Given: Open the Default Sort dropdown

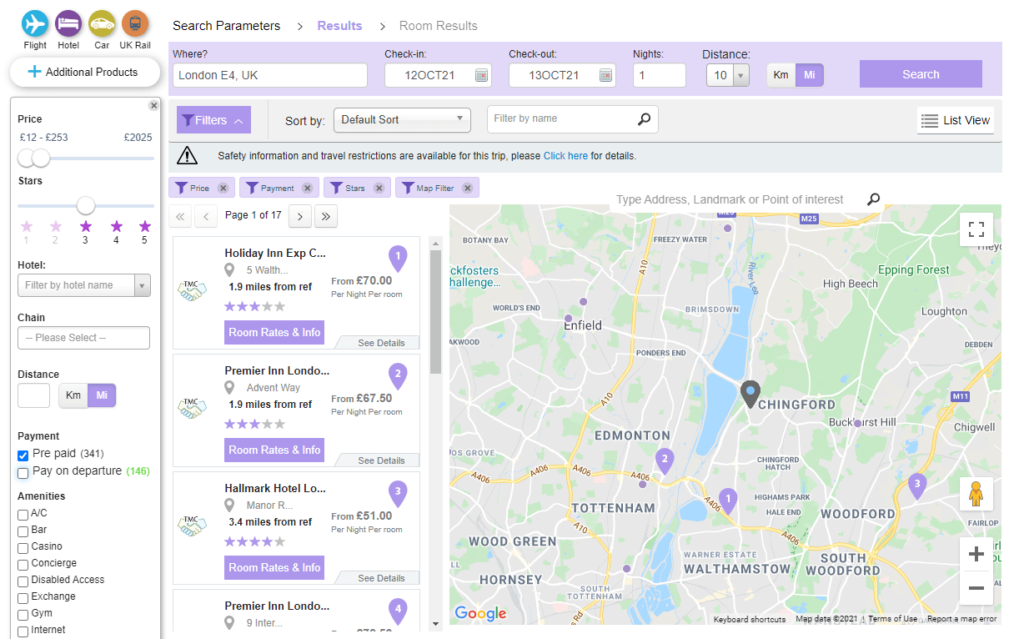Looking at the screenshot, I should pyautogui.click(x=401, y=119).
